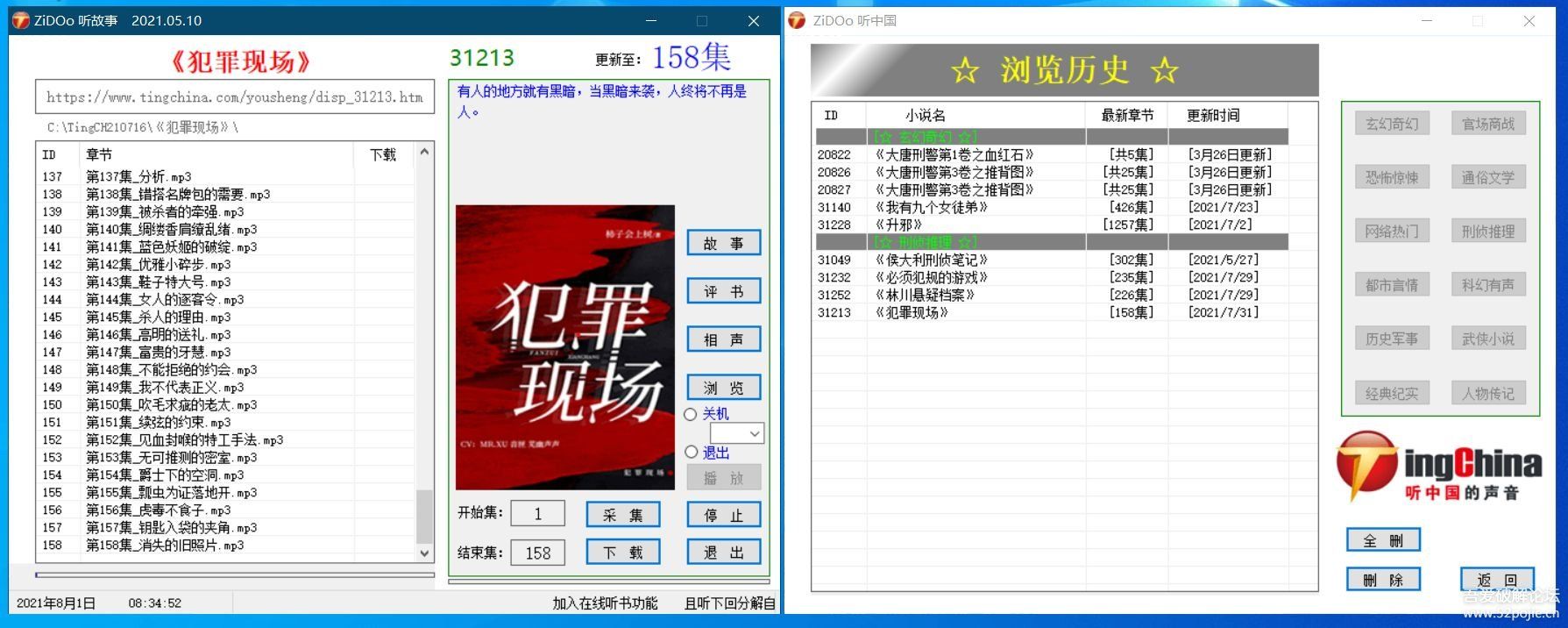This screenshot has height=628, width=1568.
Task: Open the 浏览 history button
Action: [724, 388]
